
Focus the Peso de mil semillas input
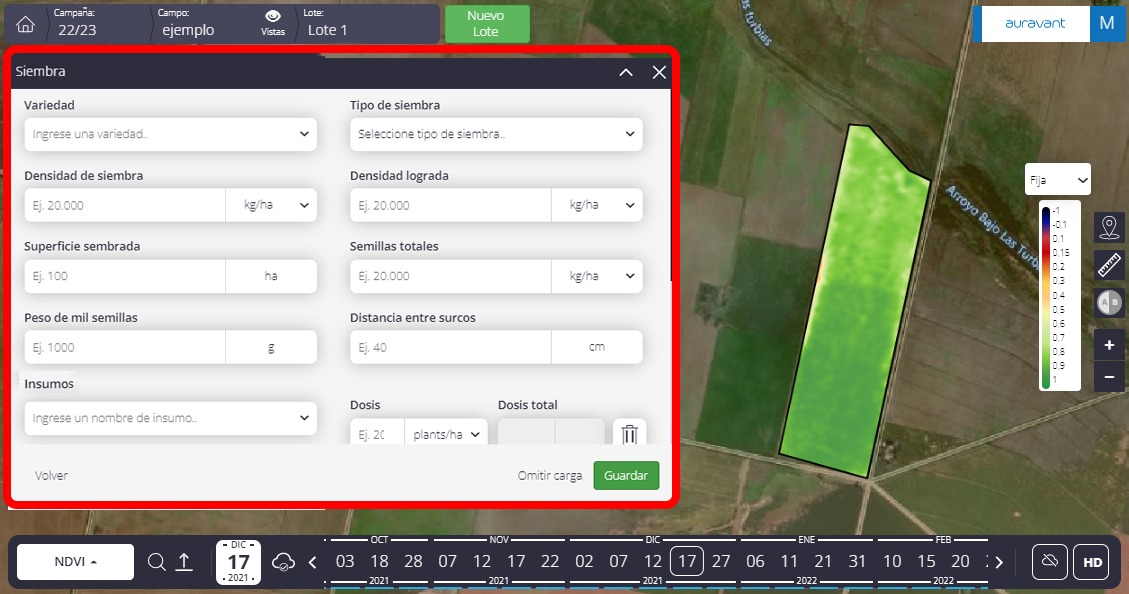(125, 347)
